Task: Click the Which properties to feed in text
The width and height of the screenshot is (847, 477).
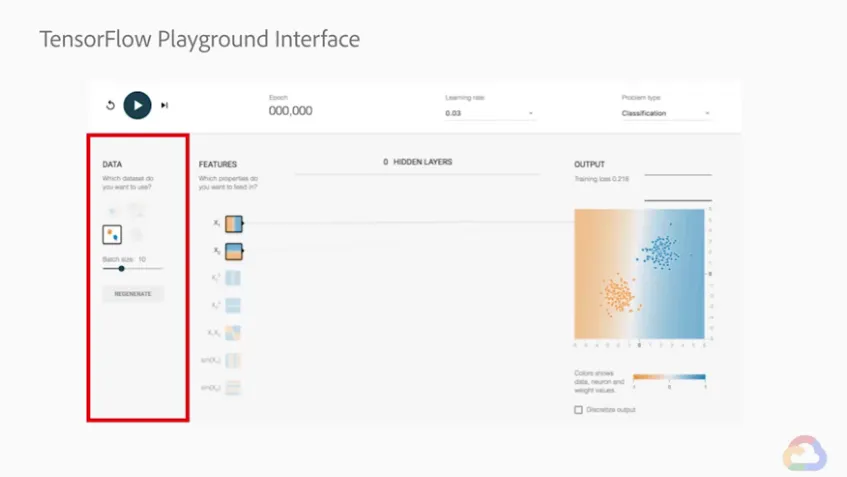Action: point(228,183)
